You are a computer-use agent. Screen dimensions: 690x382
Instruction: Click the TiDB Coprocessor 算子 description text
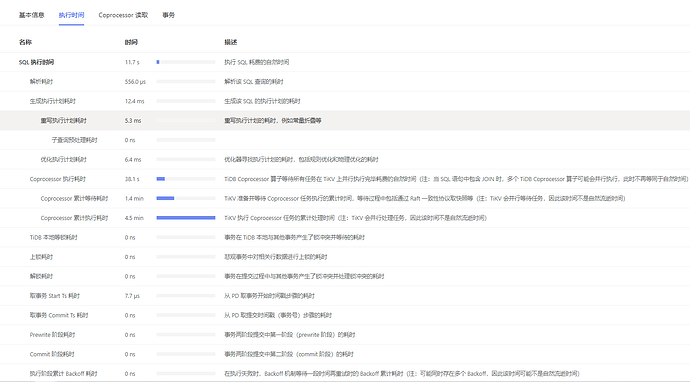456,179
